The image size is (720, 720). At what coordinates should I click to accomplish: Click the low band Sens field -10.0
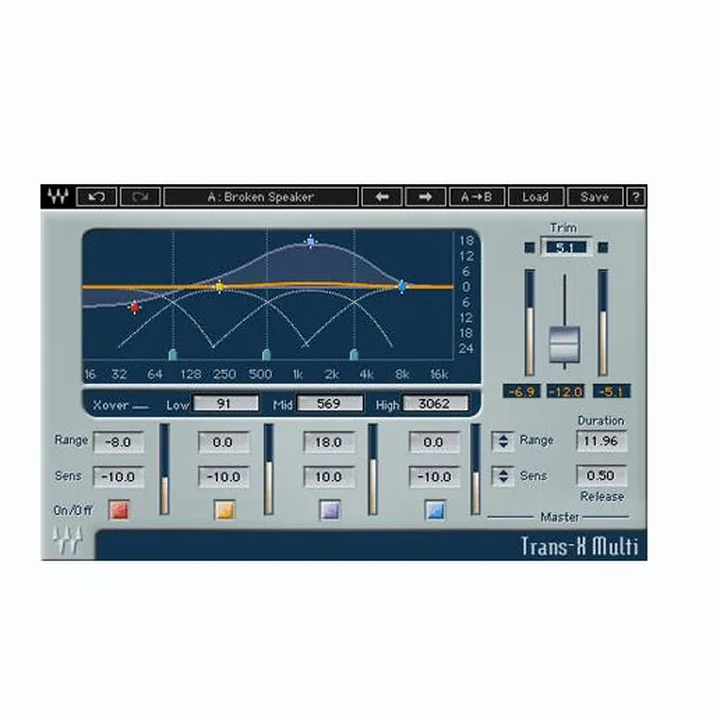click(x=118, y=477)
